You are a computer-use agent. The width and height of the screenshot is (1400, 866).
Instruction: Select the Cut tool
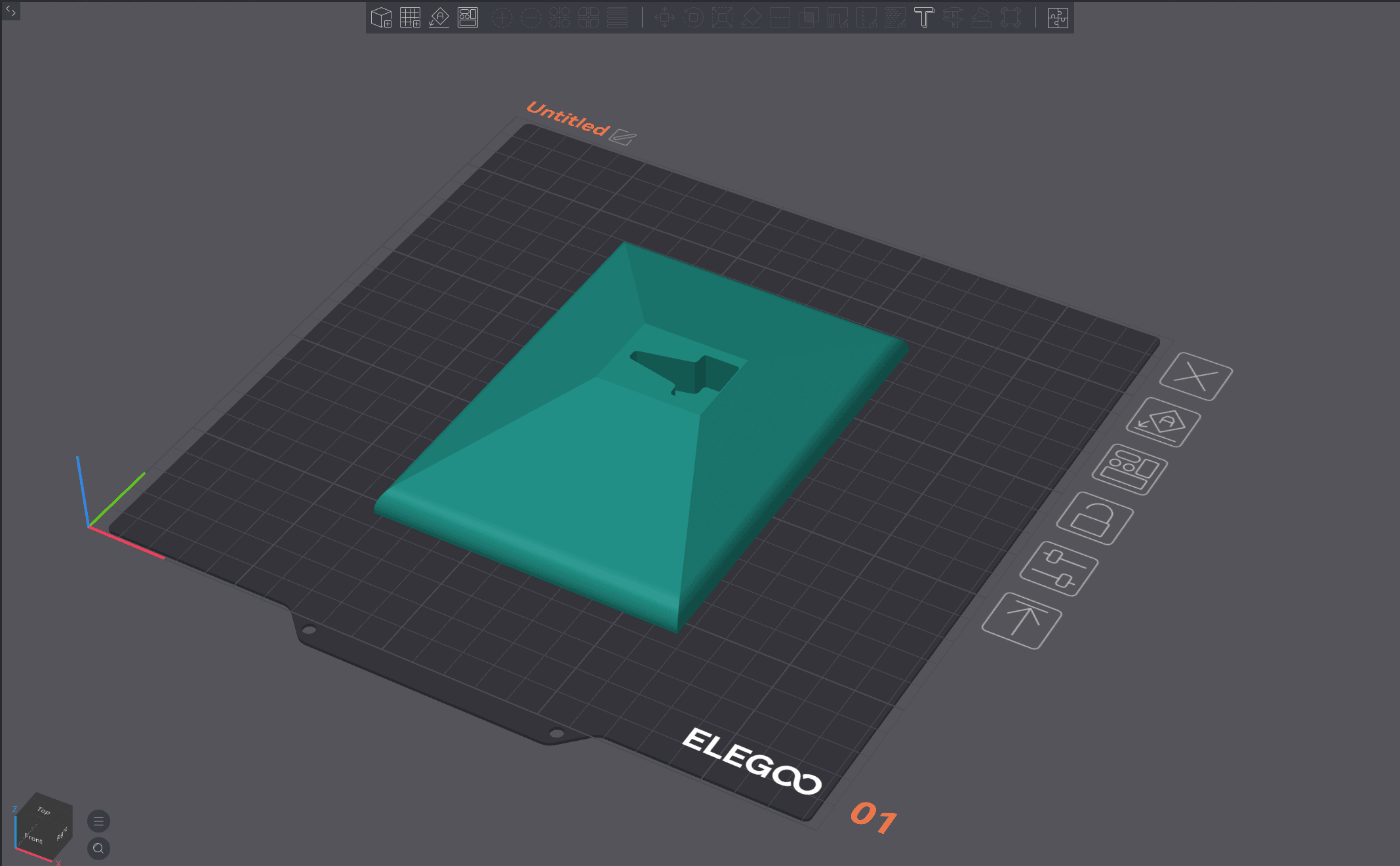point(780,18)
